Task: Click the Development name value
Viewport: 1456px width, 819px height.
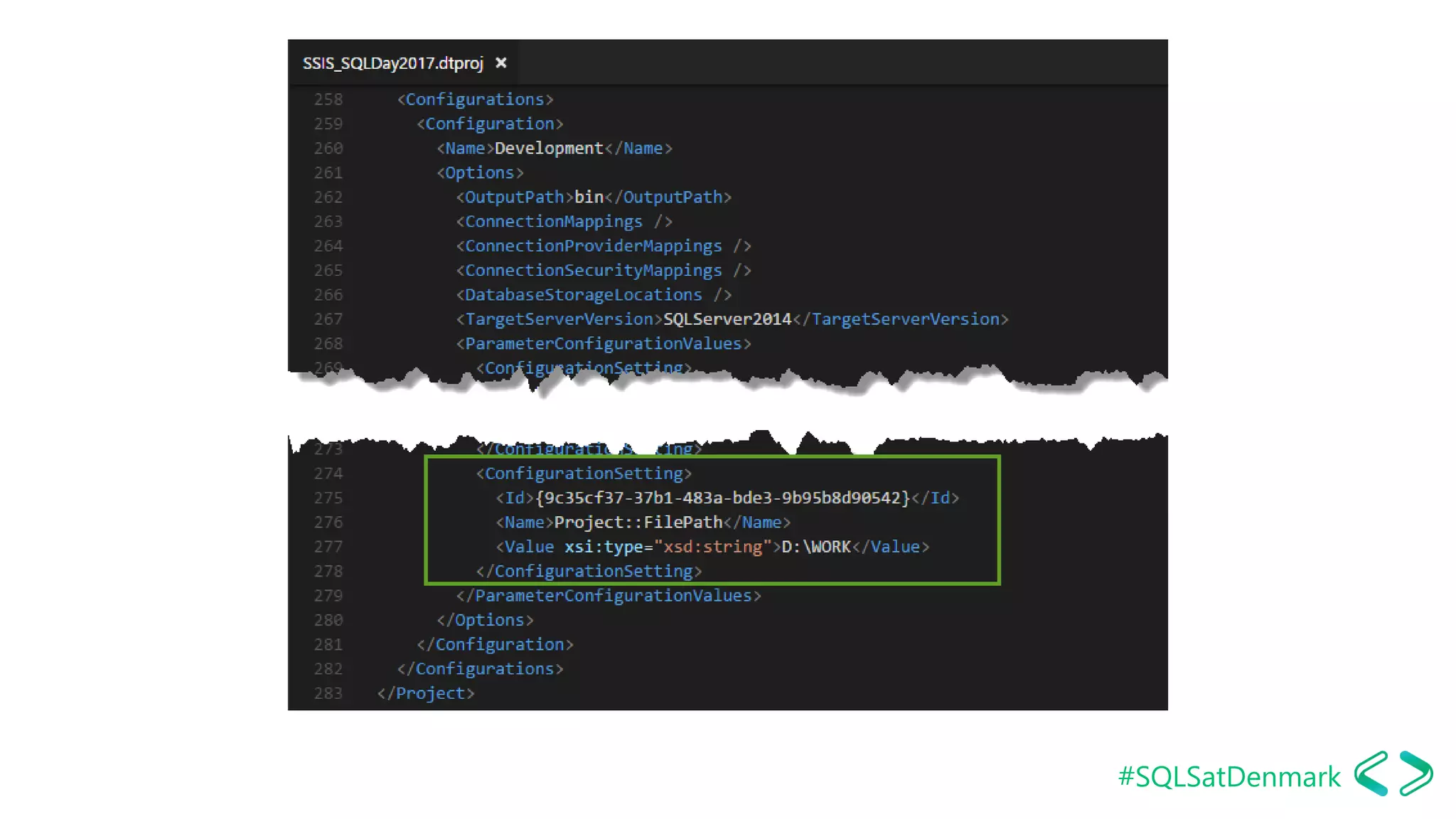Action: pyautogui.click(x=548, y=149)
